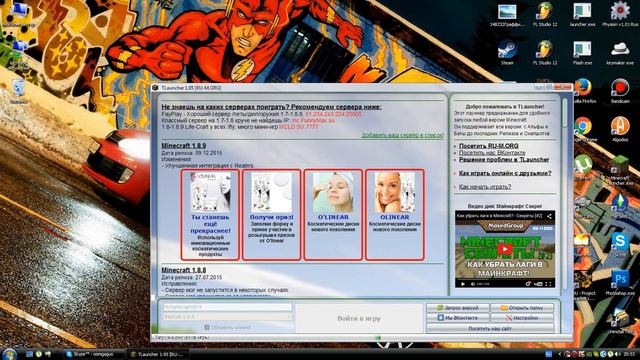The width and height of the screenshot is (640, 360).
Task: Click OLINEAR ad with smiling woman
Action: pyautogui.click(x=395, y=214)
